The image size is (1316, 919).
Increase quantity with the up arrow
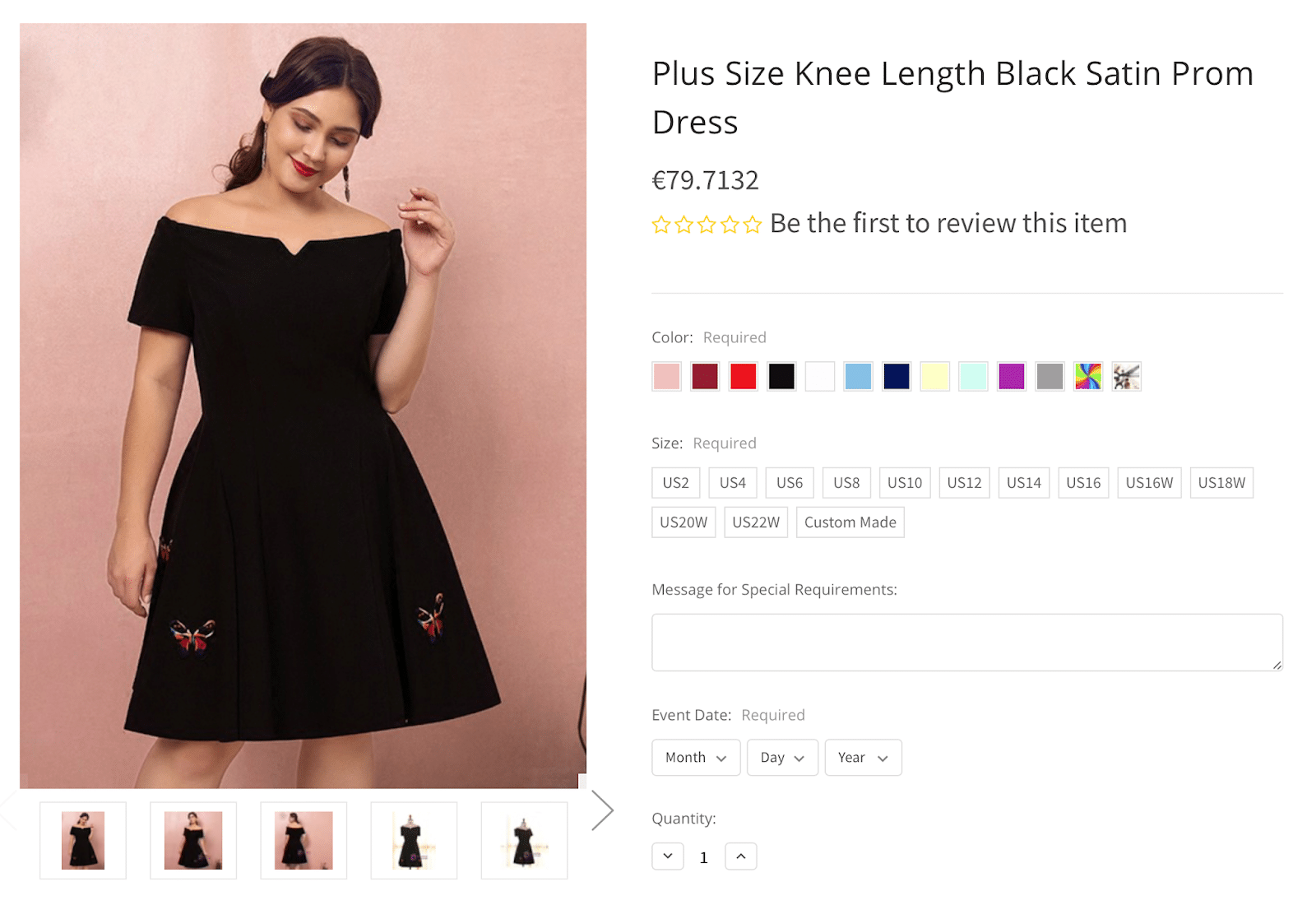[x=740, y=856]
